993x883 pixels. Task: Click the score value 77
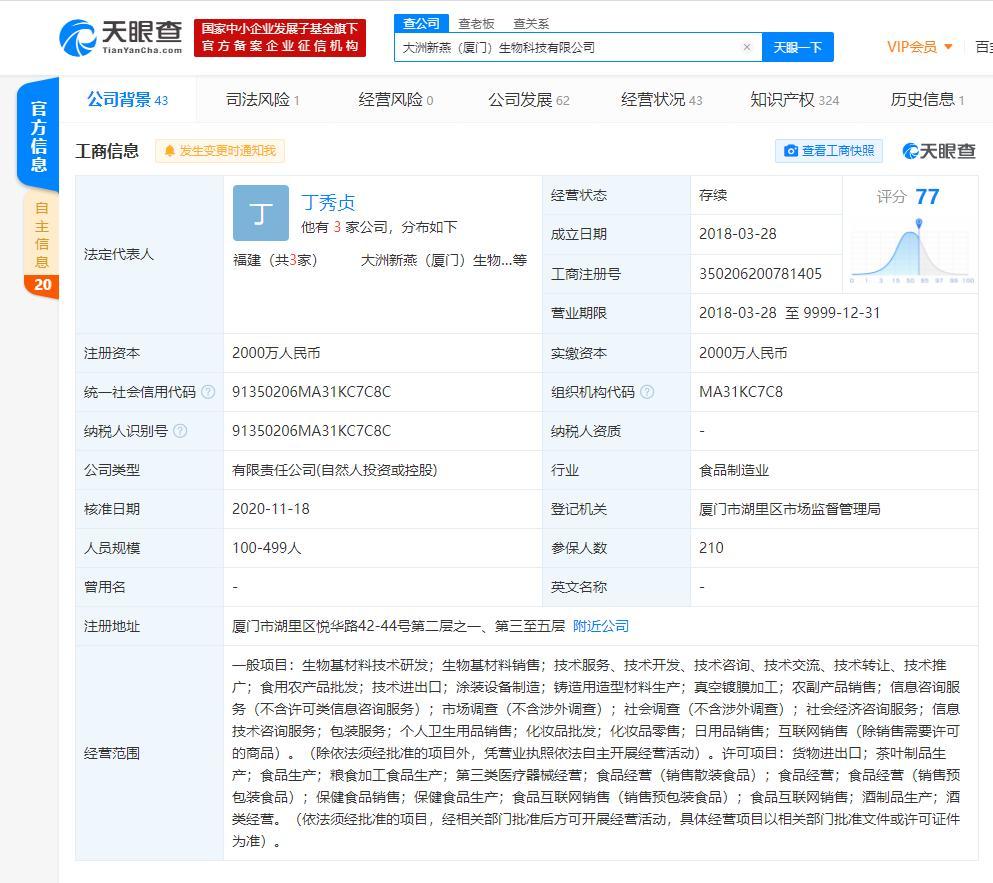927,196
